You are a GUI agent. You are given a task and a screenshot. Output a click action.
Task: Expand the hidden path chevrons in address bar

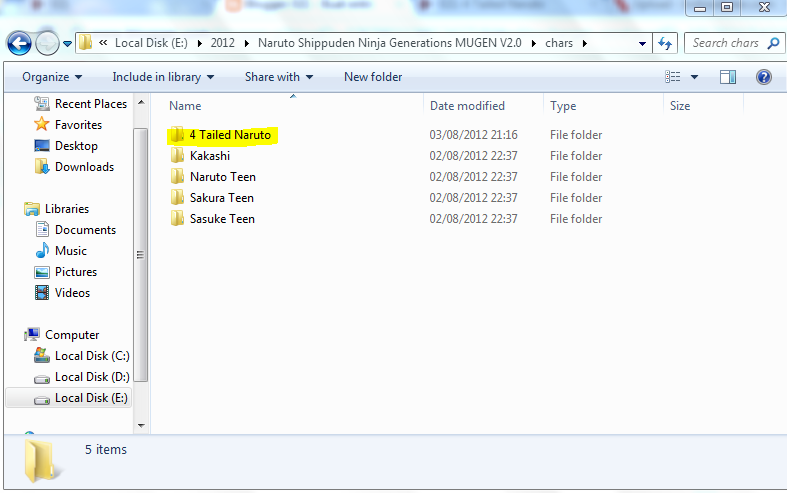(x=103, y=43)
